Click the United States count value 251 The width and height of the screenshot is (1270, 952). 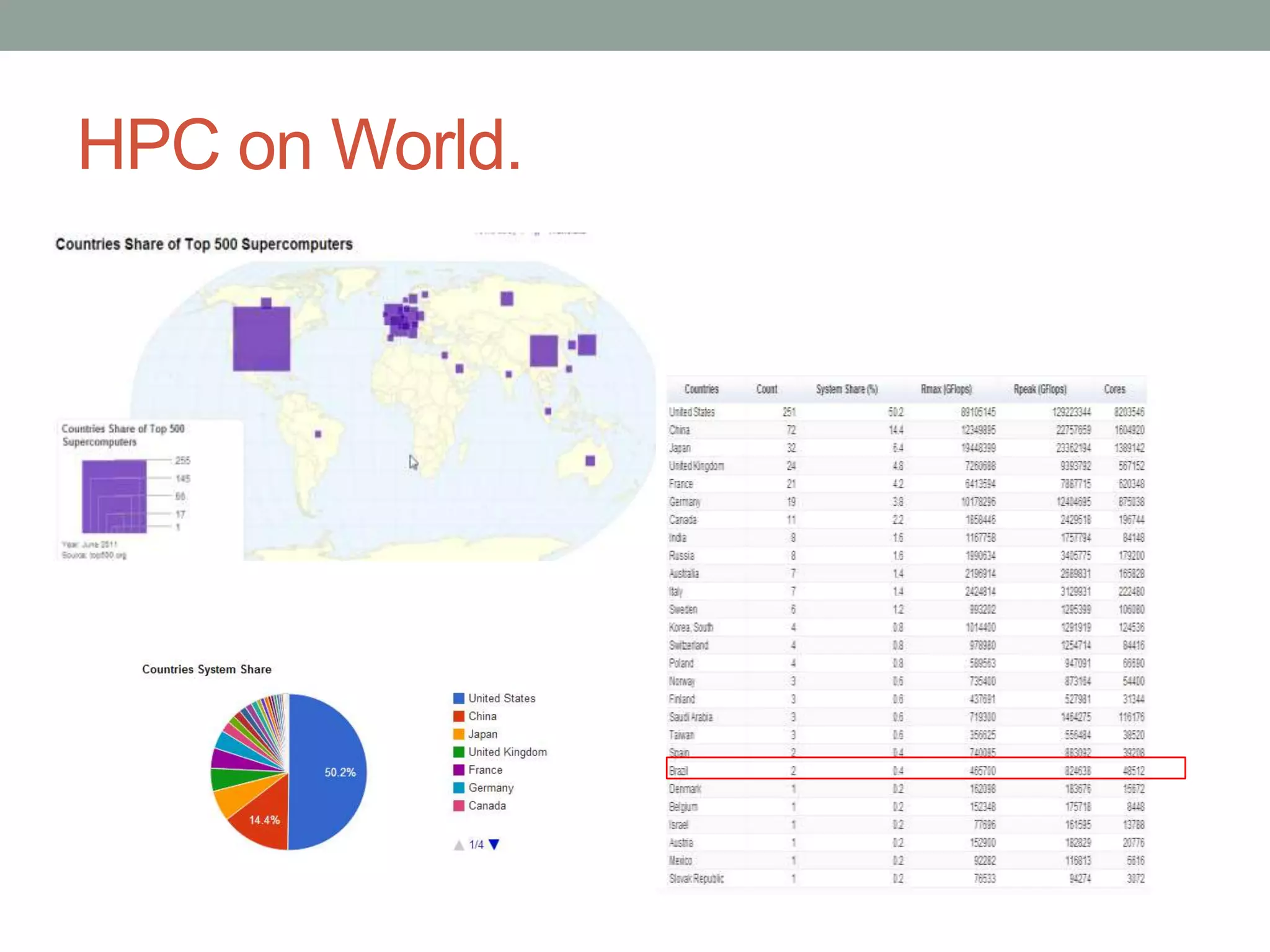point(789,412)
